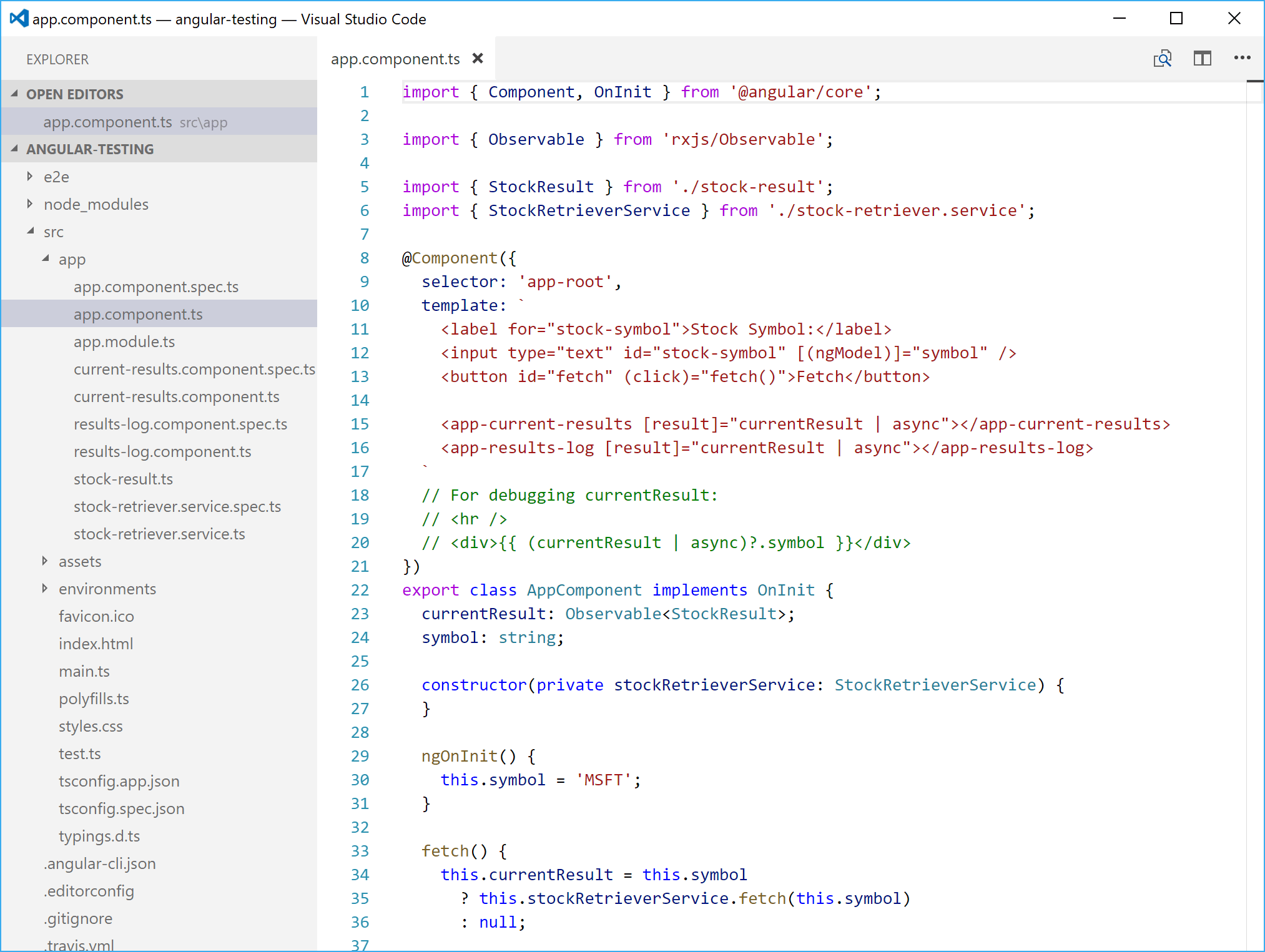Open app.component.ts under Open Editors
This screenshot has width=1265, height=952.
click(107, 122)
